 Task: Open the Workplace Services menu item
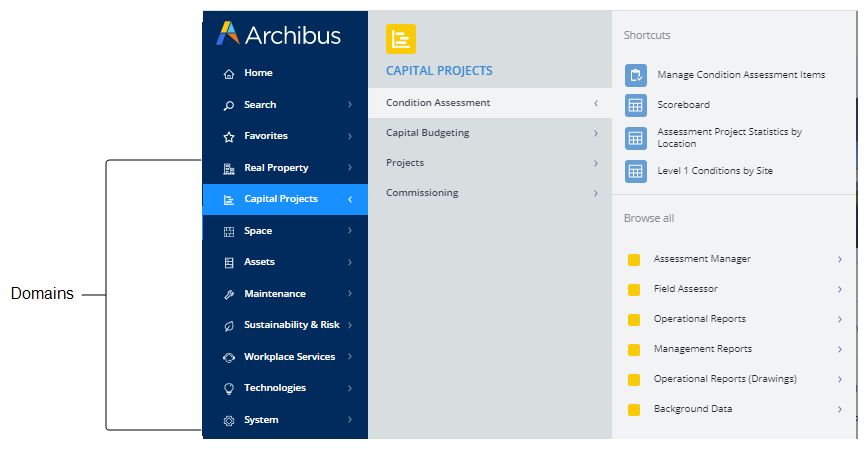tap(289, 357)
